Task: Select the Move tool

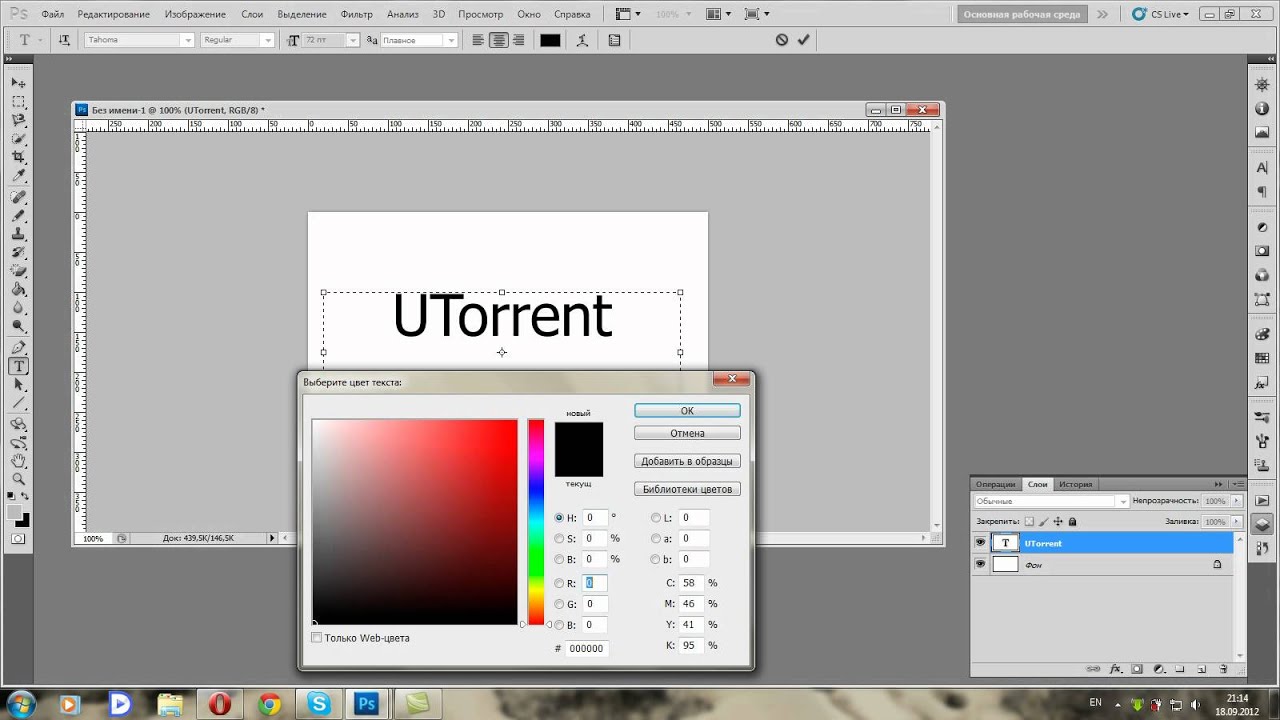Action: point(19,82)
